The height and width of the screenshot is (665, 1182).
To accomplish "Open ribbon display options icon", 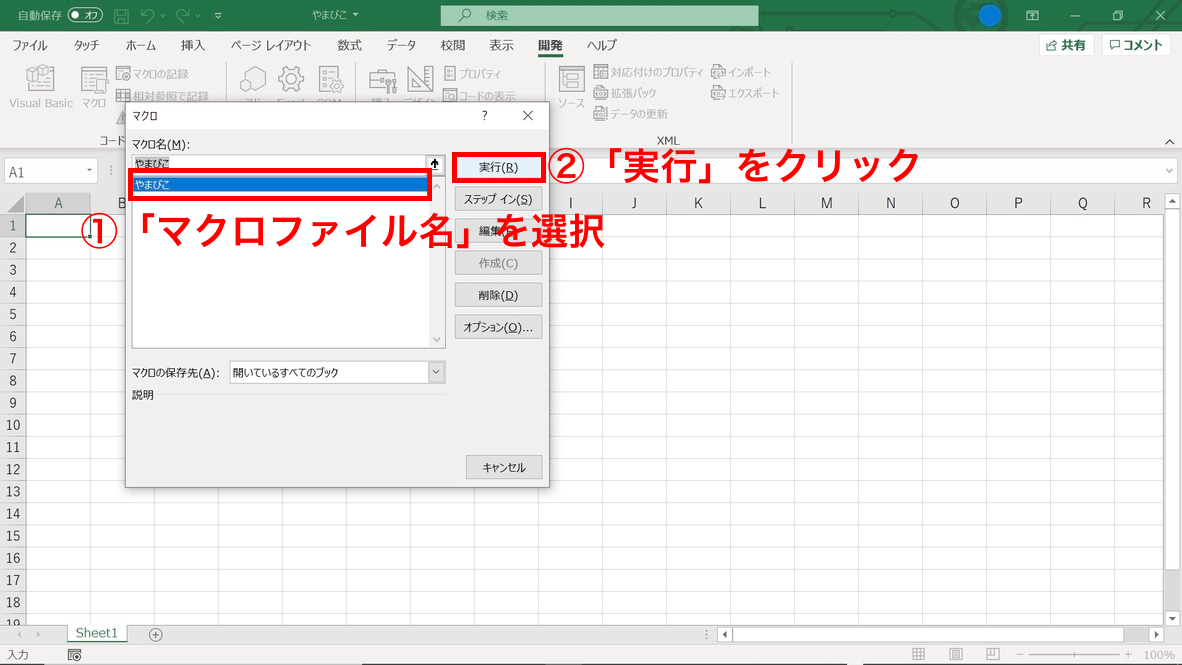I will tap(1032, 15).
